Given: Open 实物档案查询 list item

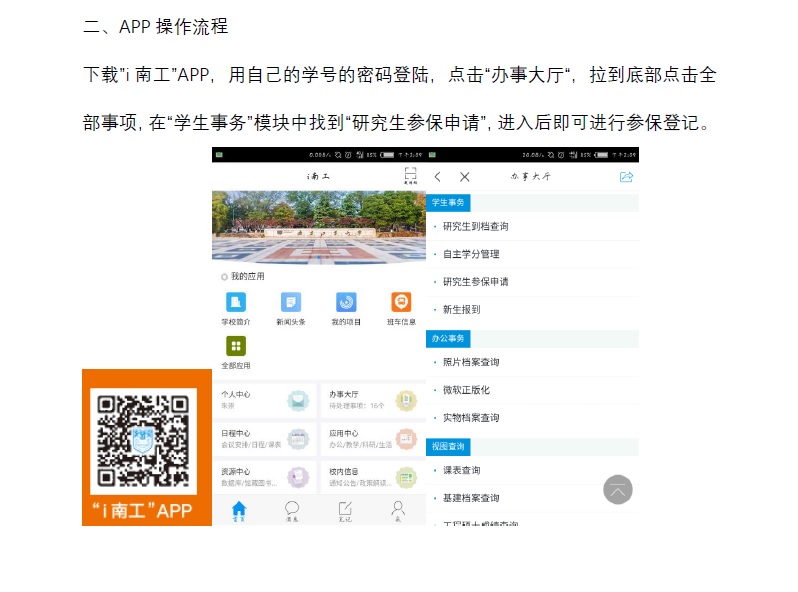Looking at the screenshot, I should [x=532, y=418].
